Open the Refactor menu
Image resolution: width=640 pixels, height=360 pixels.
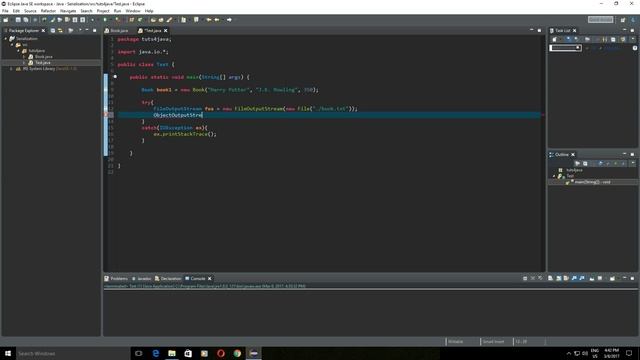click(48, 11)
